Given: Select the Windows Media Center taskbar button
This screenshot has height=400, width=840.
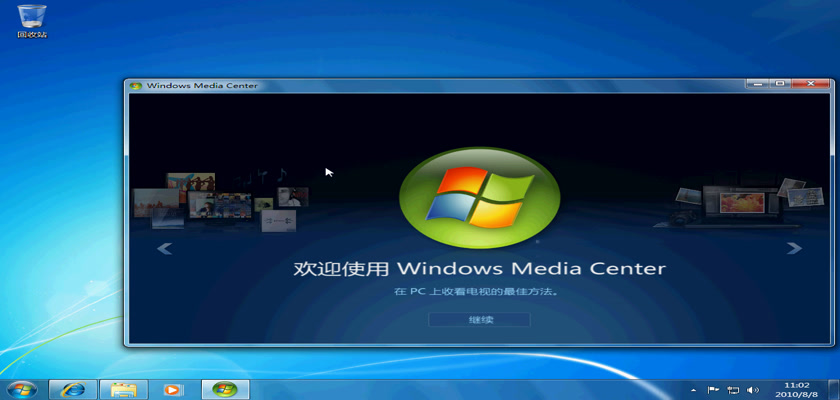Looking at the screenshot, I should click(225, 389).
